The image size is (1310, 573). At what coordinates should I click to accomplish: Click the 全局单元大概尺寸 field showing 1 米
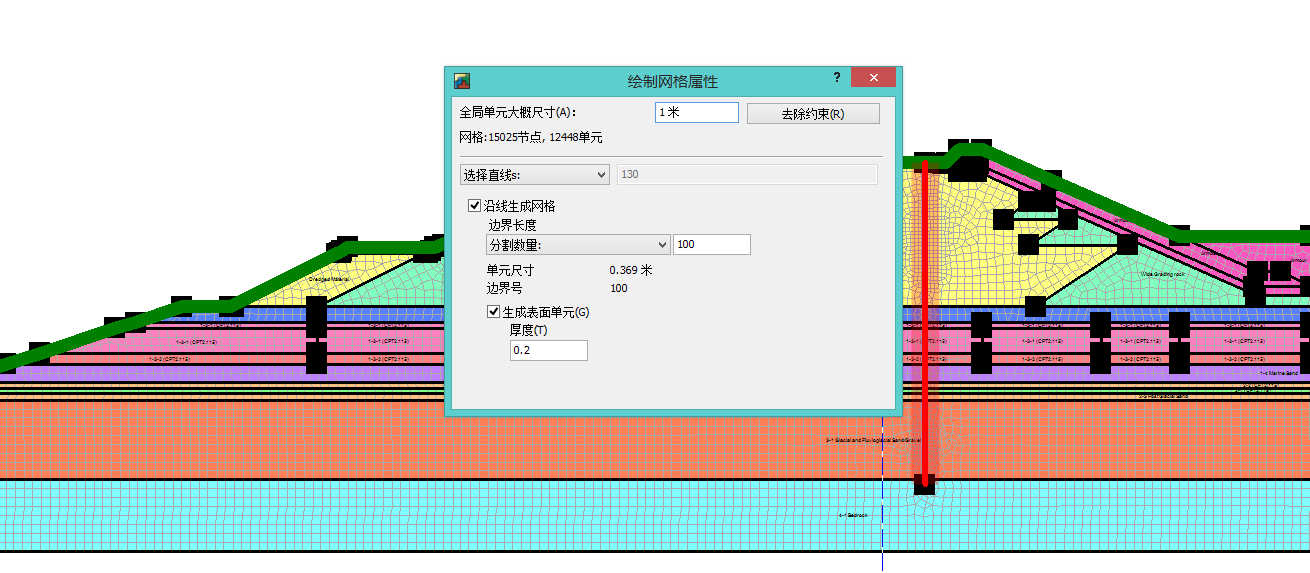696,113
